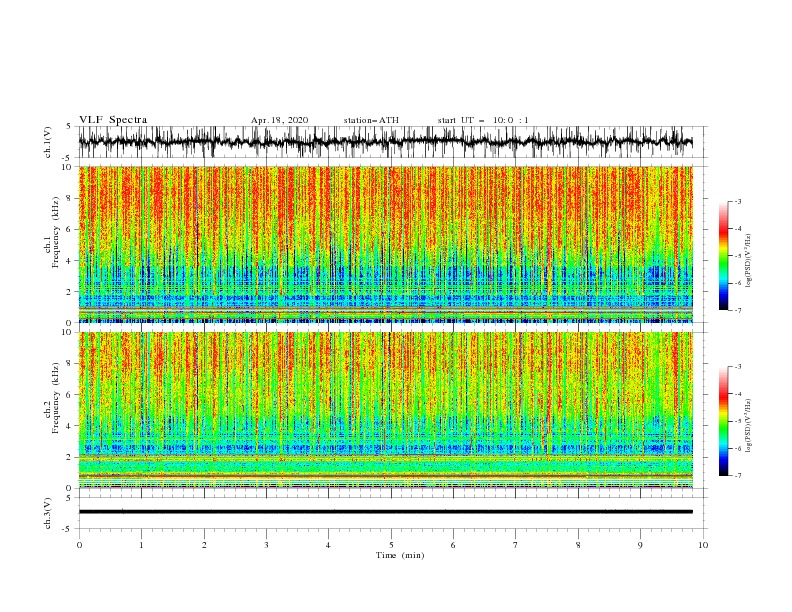
Task: Click the 'ch.2 Frequency (kHz)' axis label
Action: [x=52, y=398]
